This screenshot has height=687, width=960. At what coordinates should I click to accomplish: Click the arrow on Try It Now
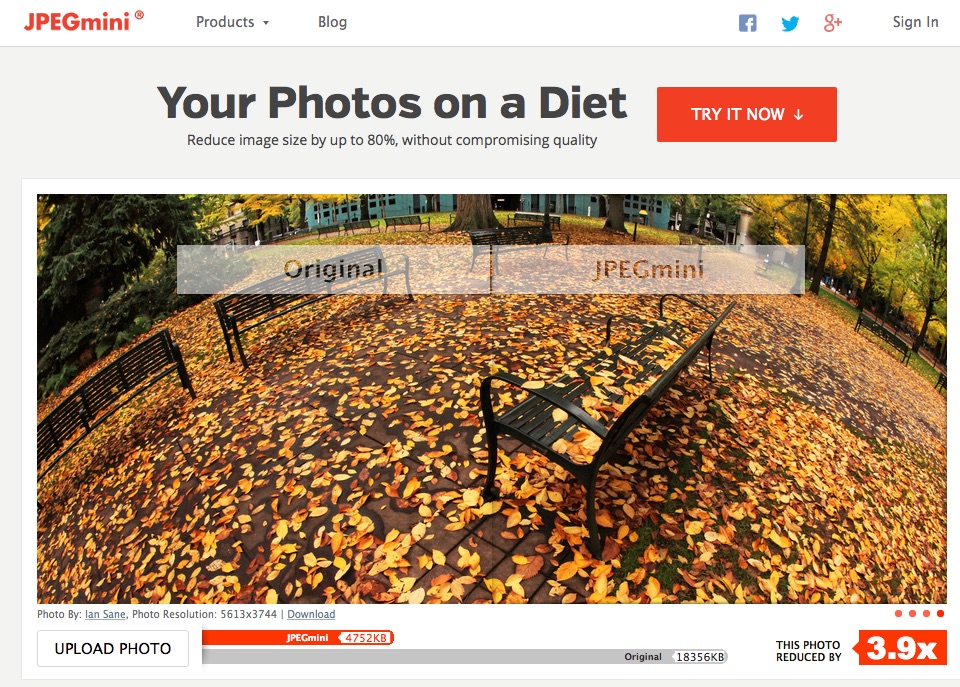(798, 114)
